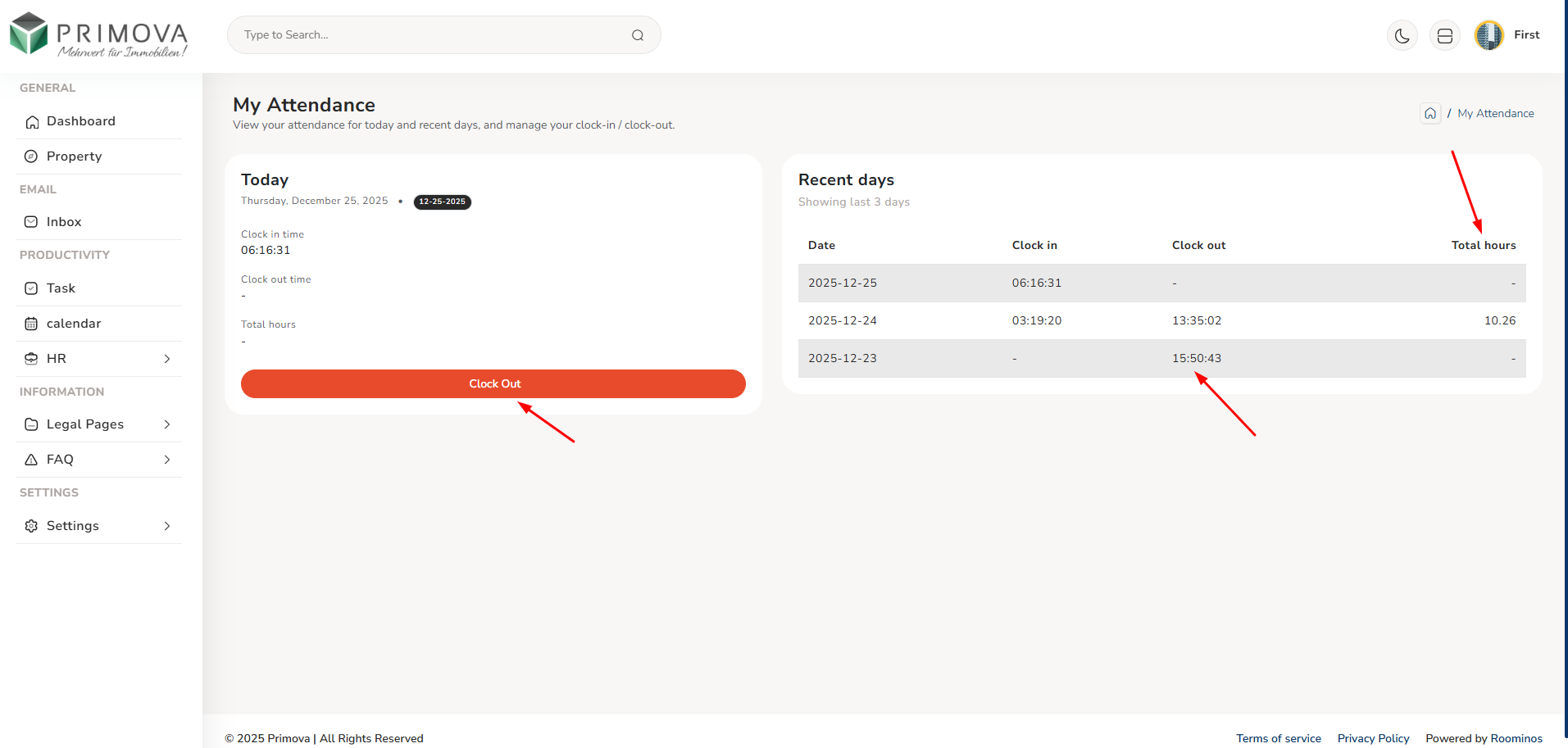
Task: Open the calendar page
Action: point(74,324)
